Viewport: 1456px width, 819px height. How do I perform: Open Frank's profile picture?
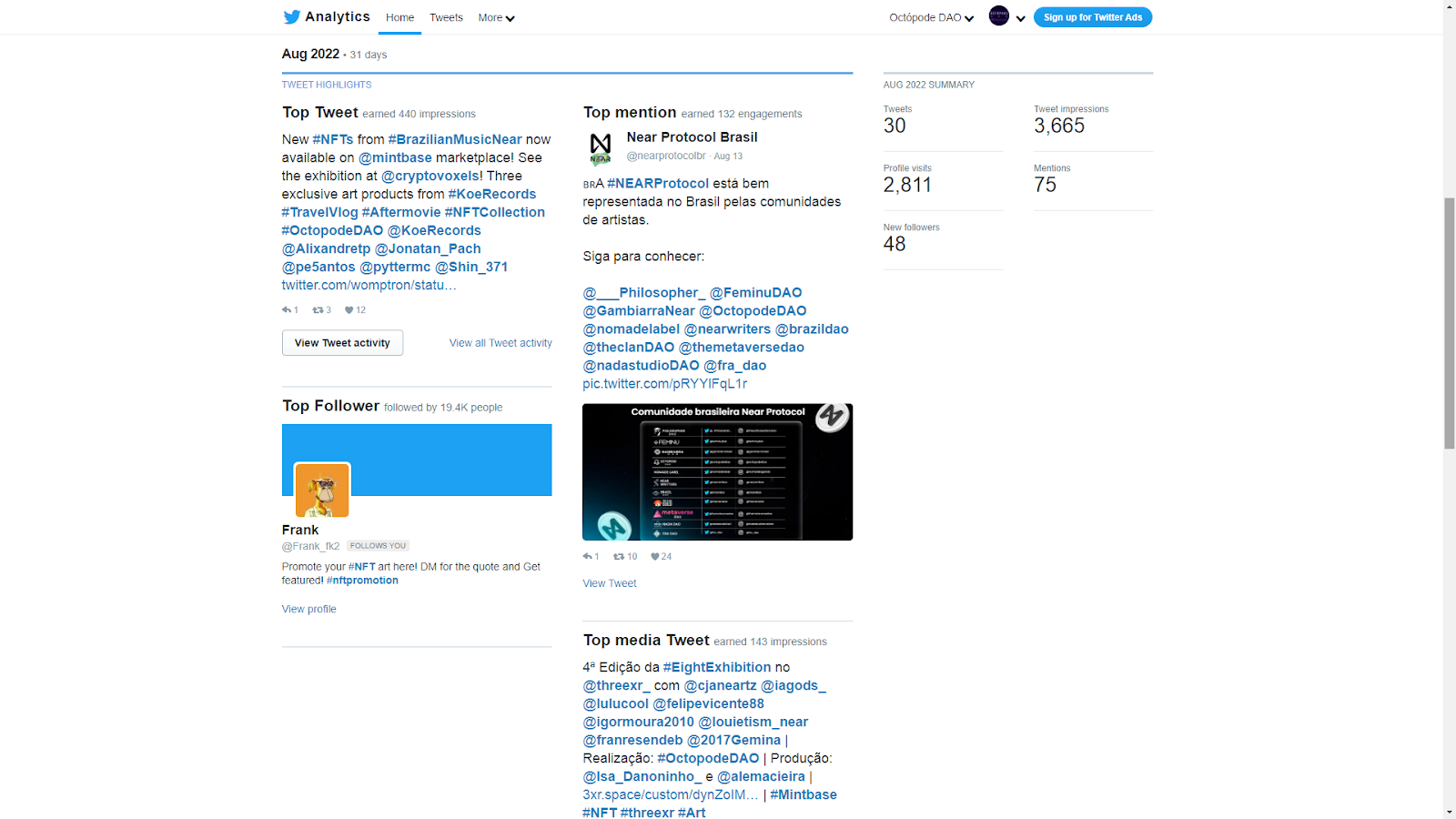click(x=322, y=490)
